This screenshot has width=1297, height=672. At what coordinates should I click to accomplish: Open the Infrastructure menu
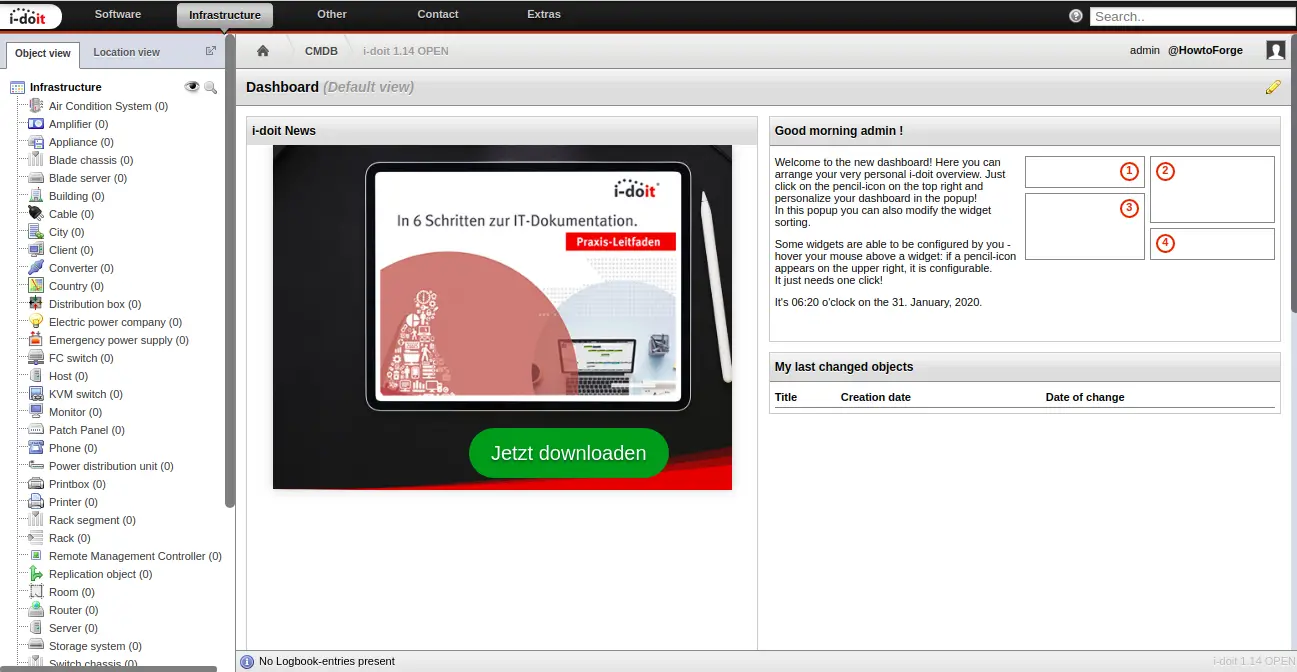(x=225, y=15)
